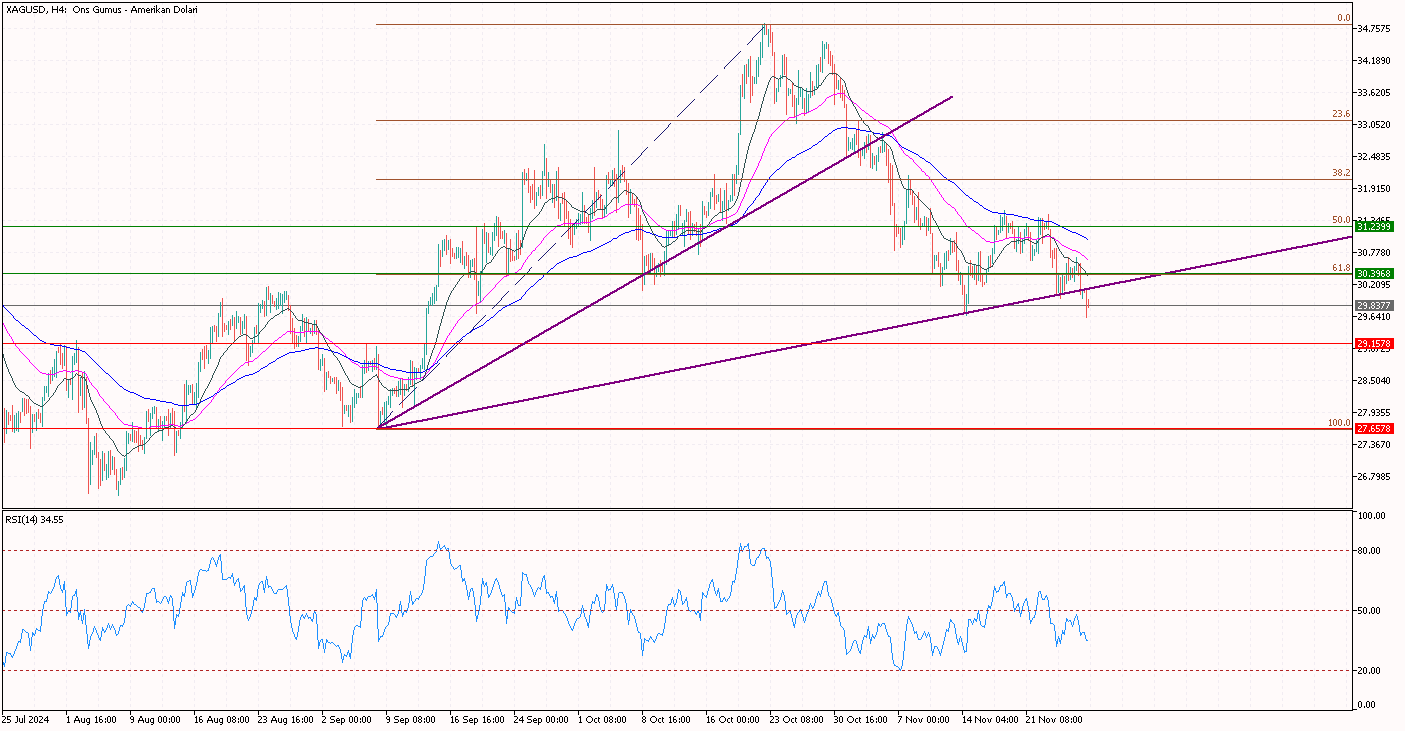Click the red 27.6578 price label
The image size is (1405, 731).
(x=1374, y=428)
